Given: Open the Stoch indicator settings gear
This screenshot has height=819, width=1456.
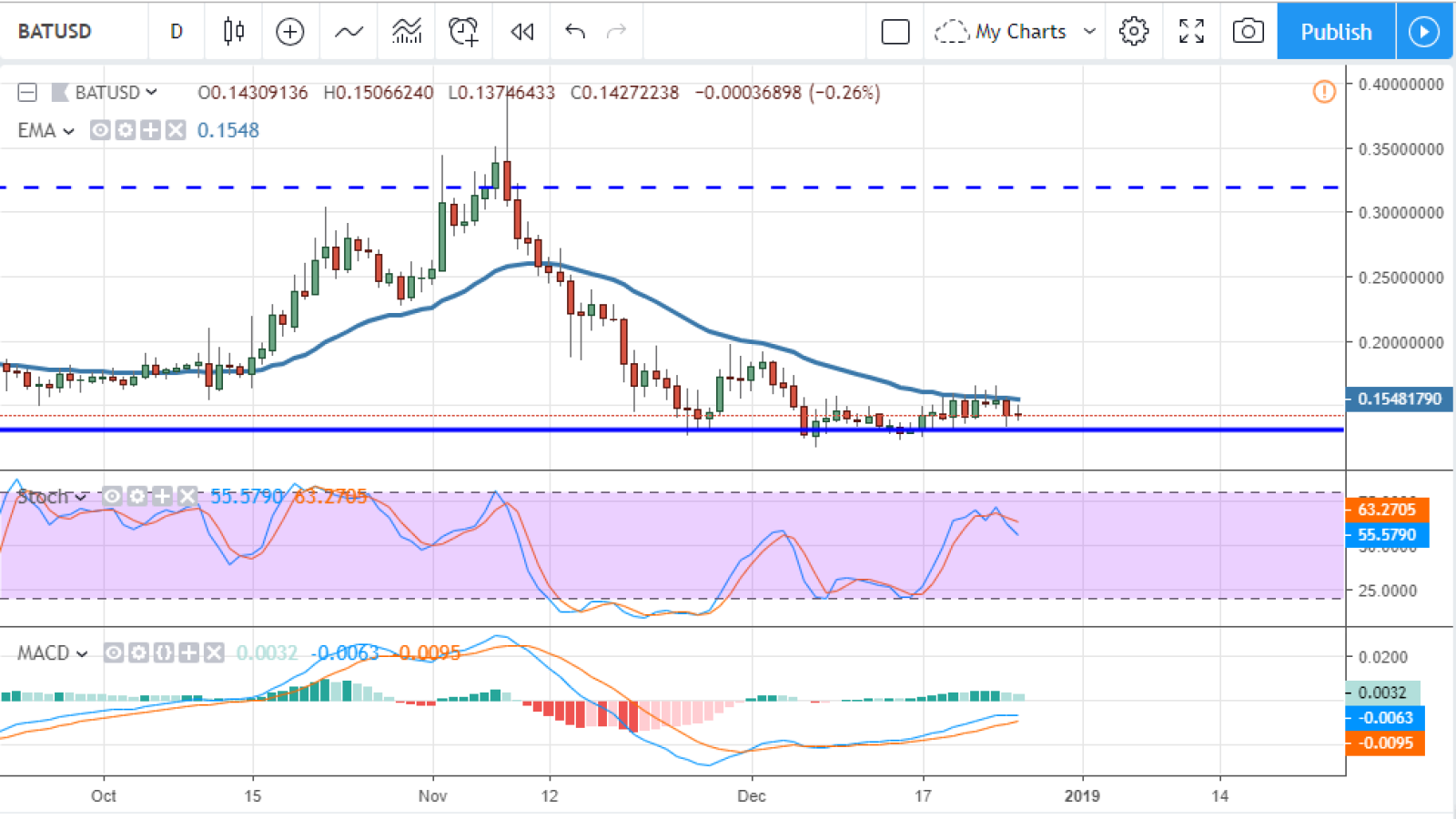Looking at the screenshot, I should point(136,496).
